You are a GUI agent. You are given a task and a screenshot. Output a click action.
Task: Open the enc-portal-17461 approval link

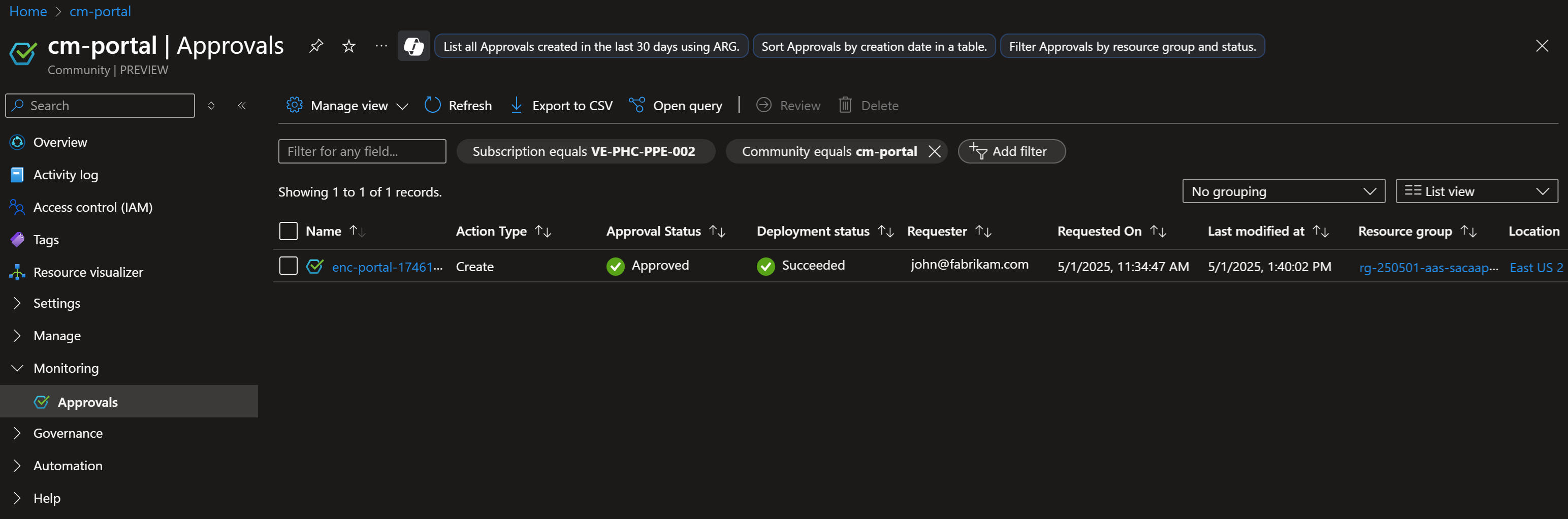pyautogui.click(x=387, y=267)
